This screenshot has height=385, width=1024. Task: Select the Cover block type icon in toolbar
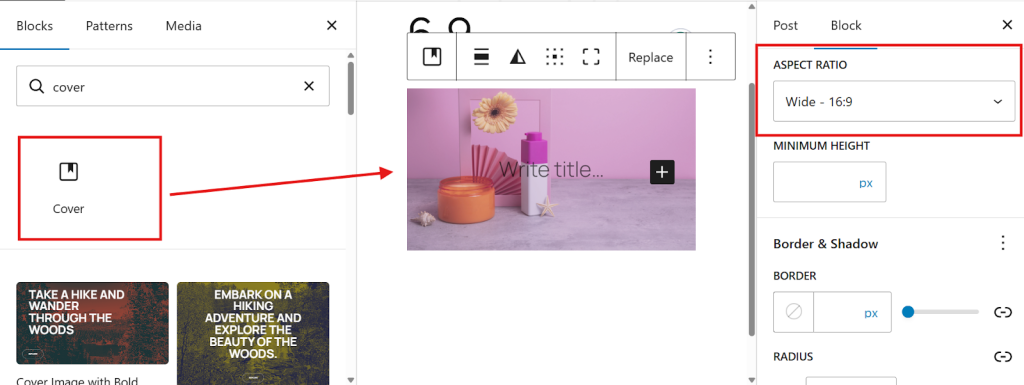pyautogui.click(x=432, y=57)
